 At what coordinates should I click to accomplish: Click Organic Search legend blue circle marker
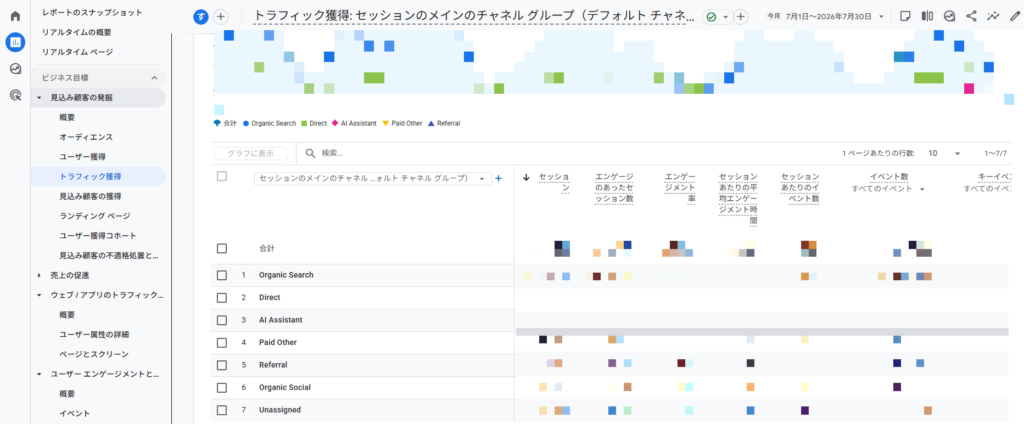tap(246, 123)
